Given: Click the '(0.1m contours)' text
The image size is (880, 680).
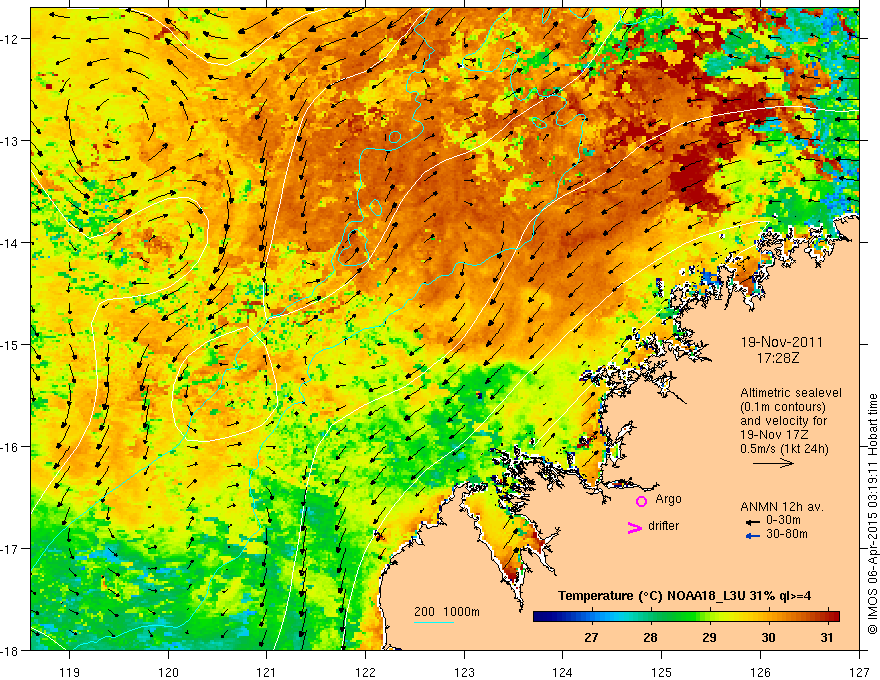Looking at the screenshot, I should 783,407.
